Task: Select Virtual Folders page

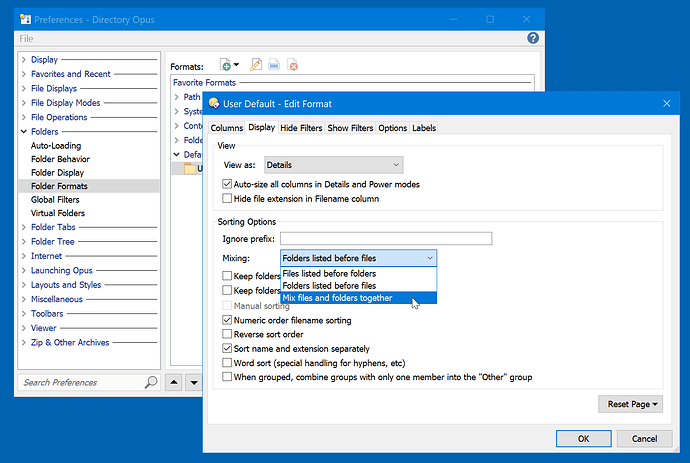Action: pyautogui.click(x=58, y=213)
